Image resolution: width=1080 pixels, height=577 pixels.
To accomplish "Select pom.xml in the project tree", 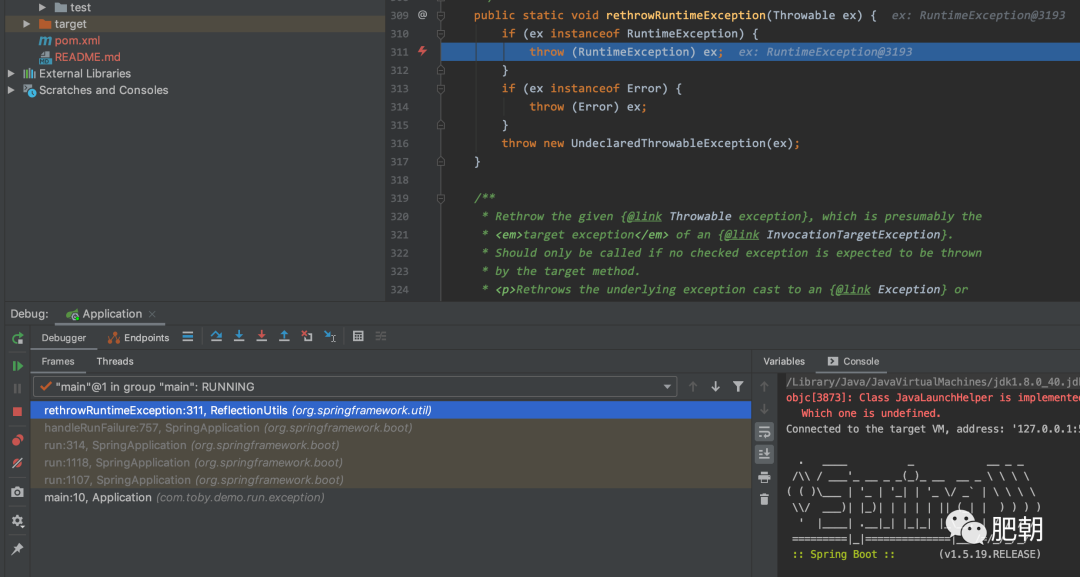I will pyautogui.click(x=70, y=41).
